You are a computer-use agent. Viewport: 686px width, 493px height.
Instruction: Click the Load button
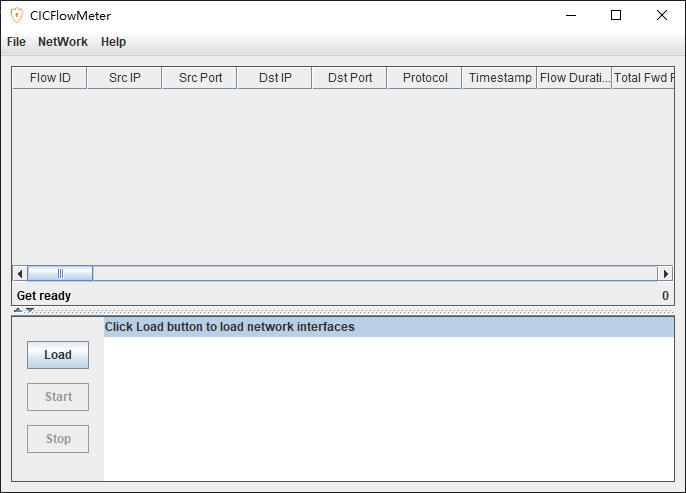tap(58, 355)
